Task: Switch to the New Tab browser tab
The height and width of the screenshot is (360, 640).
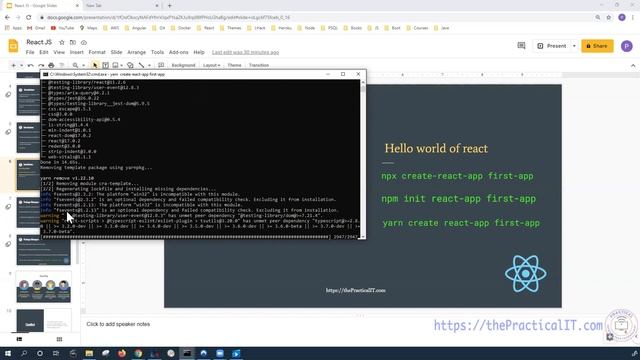Action: click(x=121, y=6)
